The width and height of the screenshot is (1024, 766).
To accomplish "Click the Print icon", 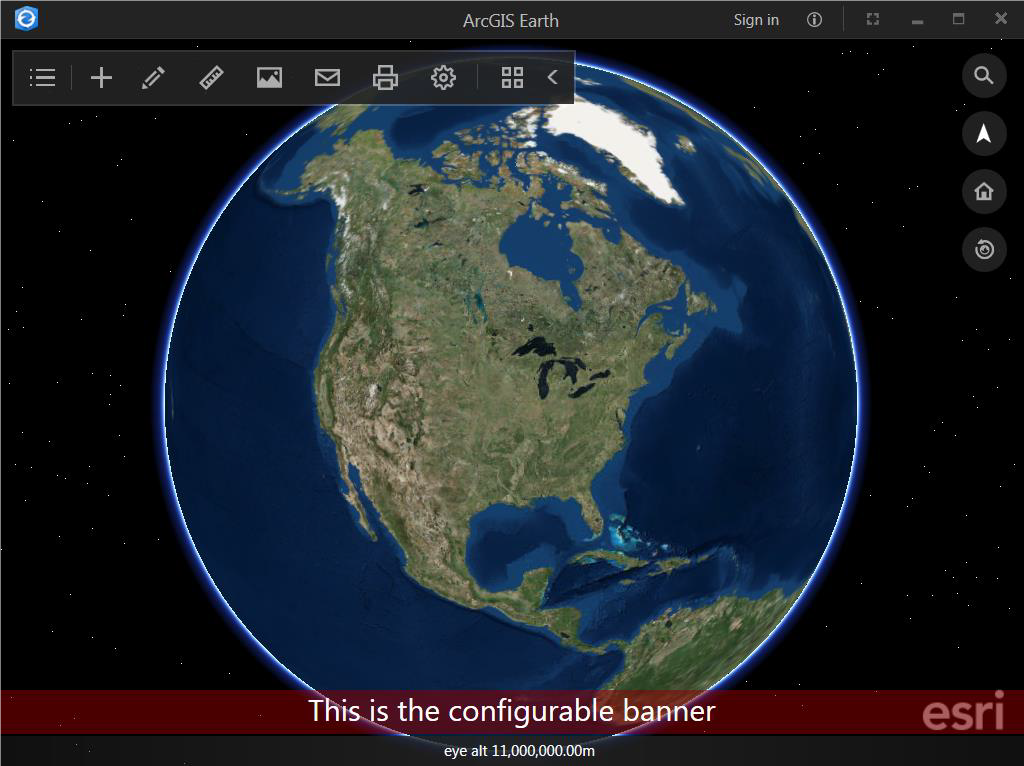I will (x=385, y=78).
